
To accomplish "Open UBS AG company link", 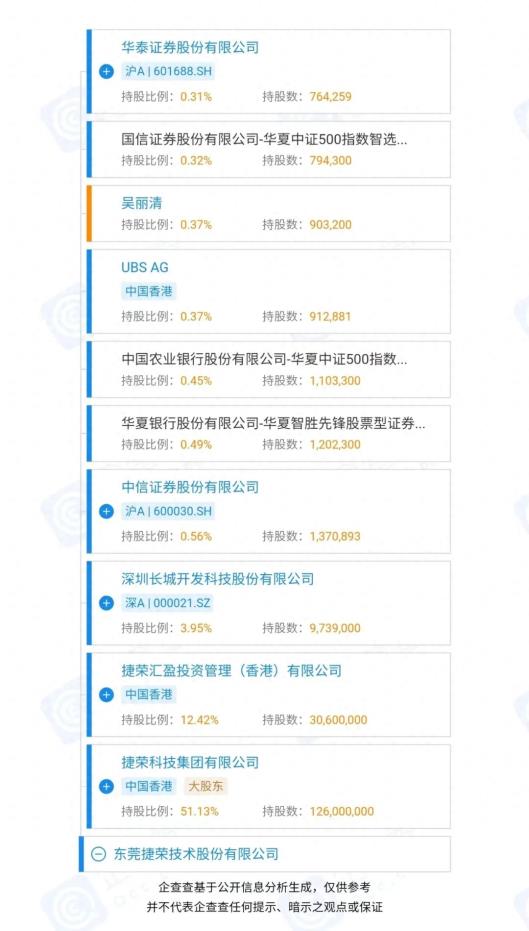I will coord(145,267).
